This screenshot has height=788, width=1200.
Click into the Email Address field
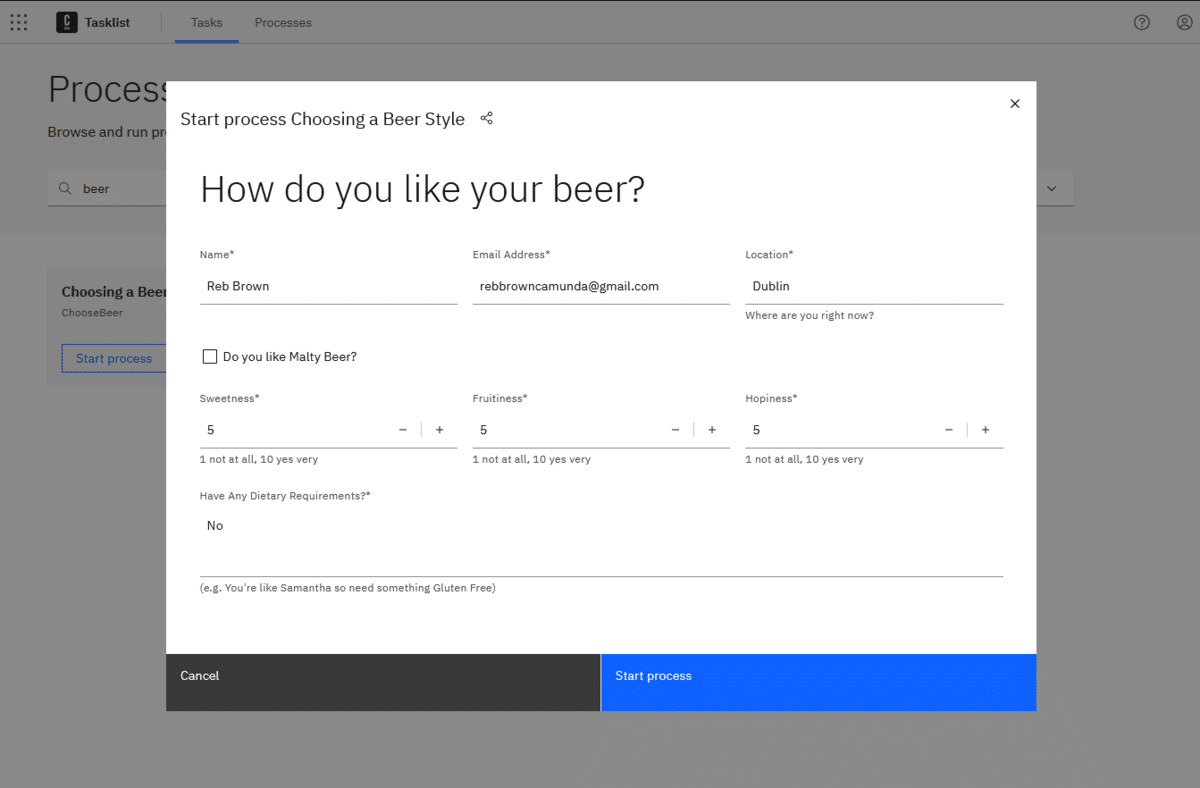(x=601, y=286)
